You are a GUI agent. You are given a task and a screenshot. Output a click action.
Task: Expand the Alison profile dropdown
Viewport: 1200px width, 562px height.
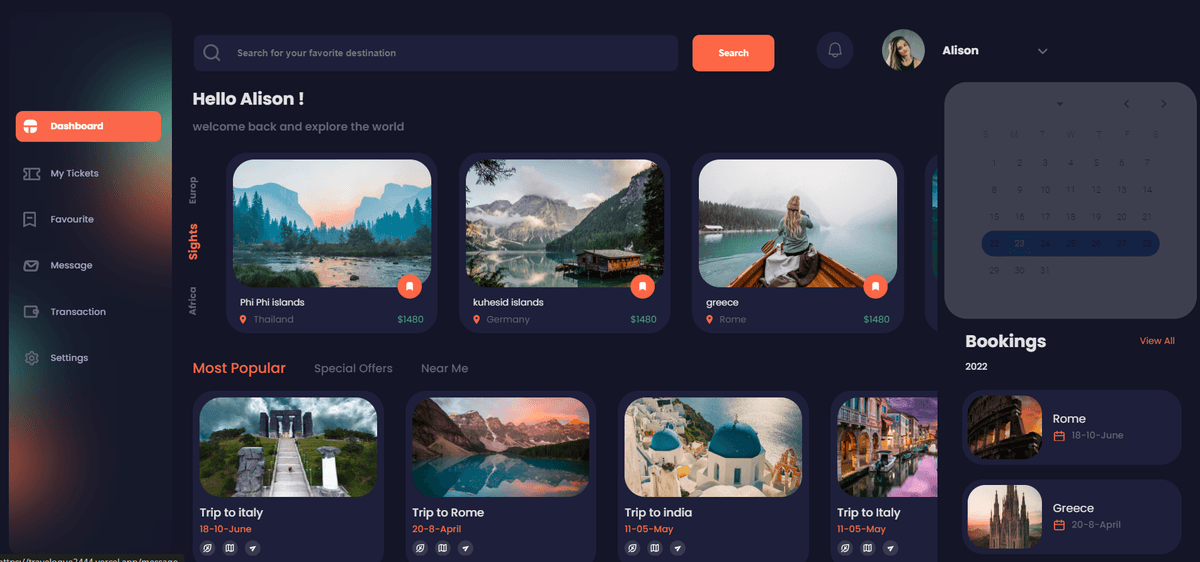coord(1042,51)
